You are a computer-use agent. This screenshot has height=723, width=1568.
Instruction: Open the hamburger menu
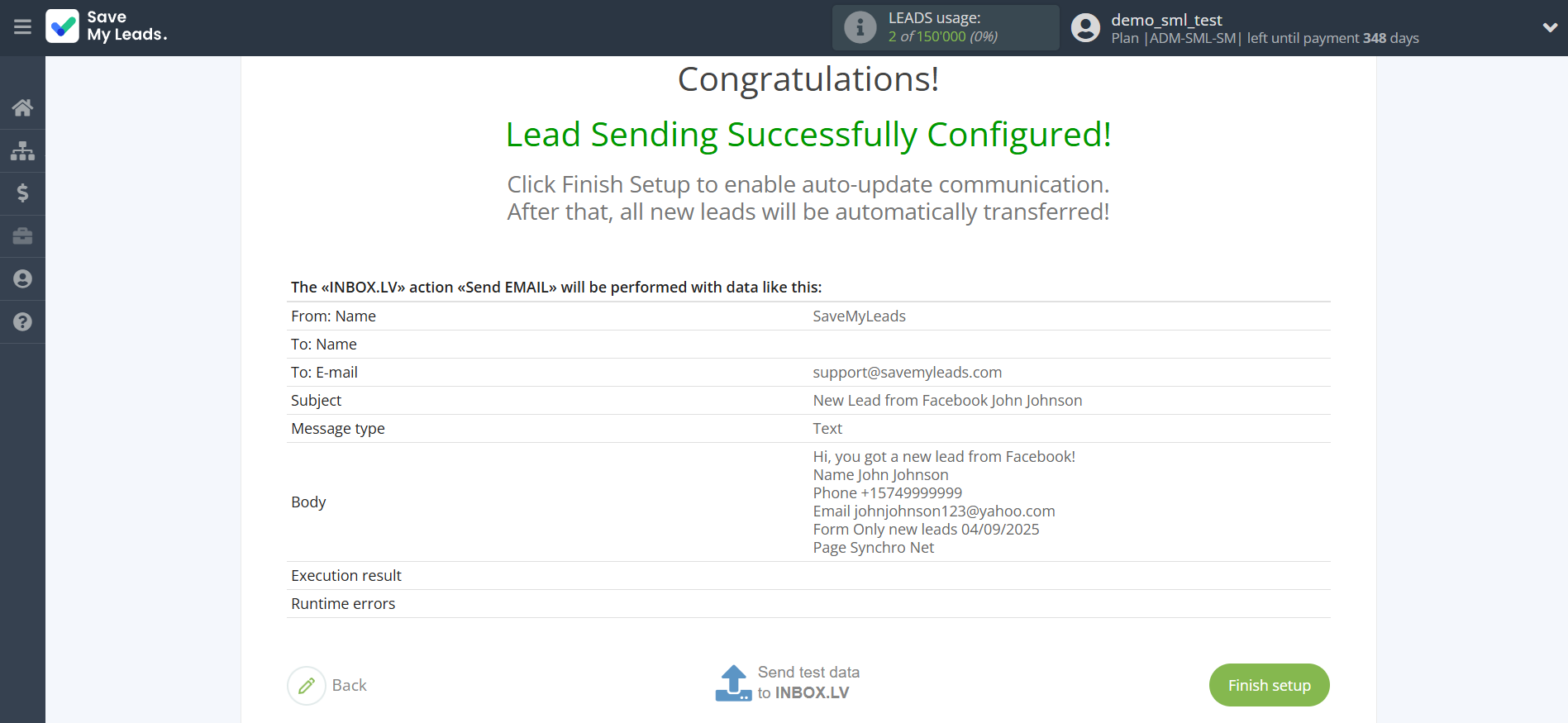pyautogui.click(x=22, y=27)
